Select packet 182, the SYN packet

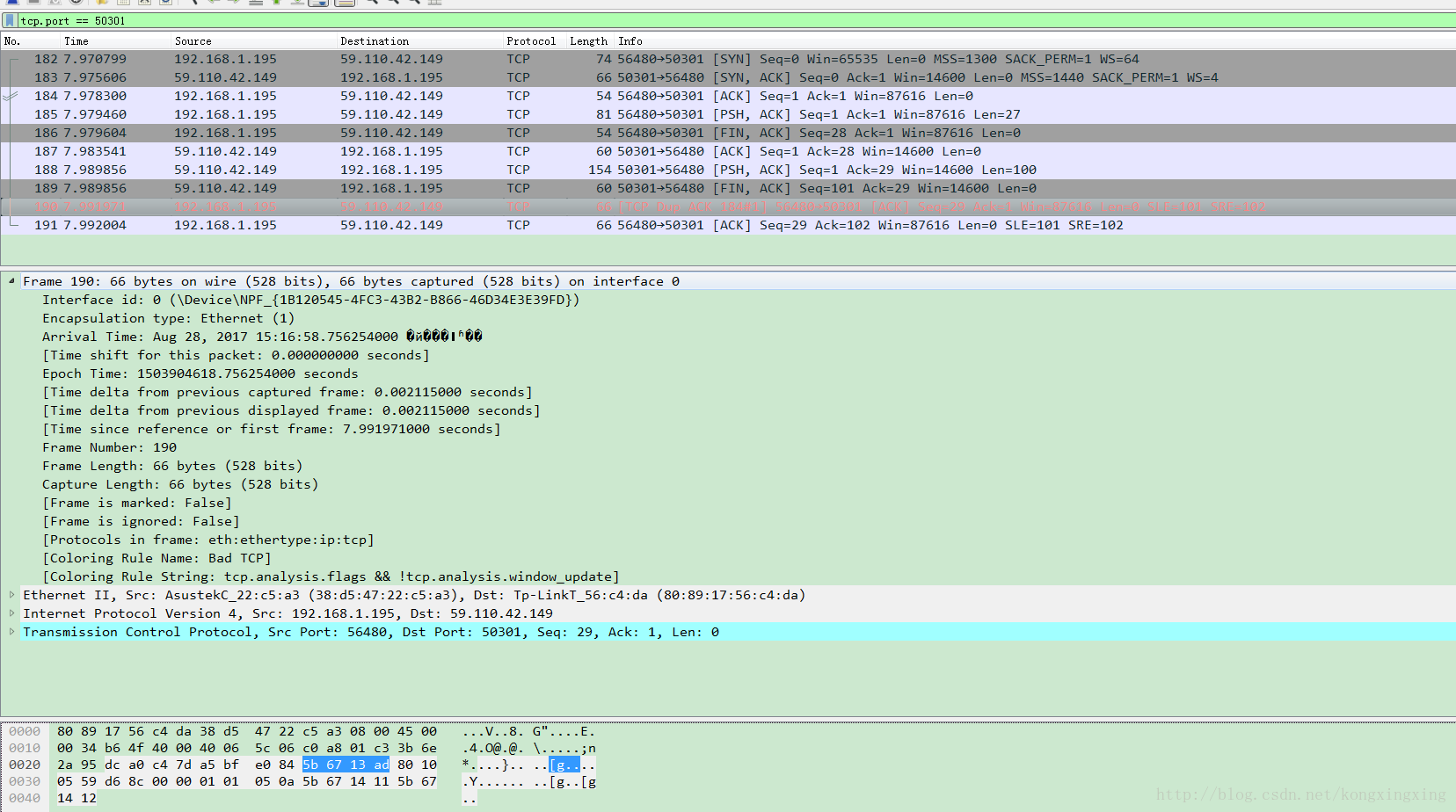point(728,59)
